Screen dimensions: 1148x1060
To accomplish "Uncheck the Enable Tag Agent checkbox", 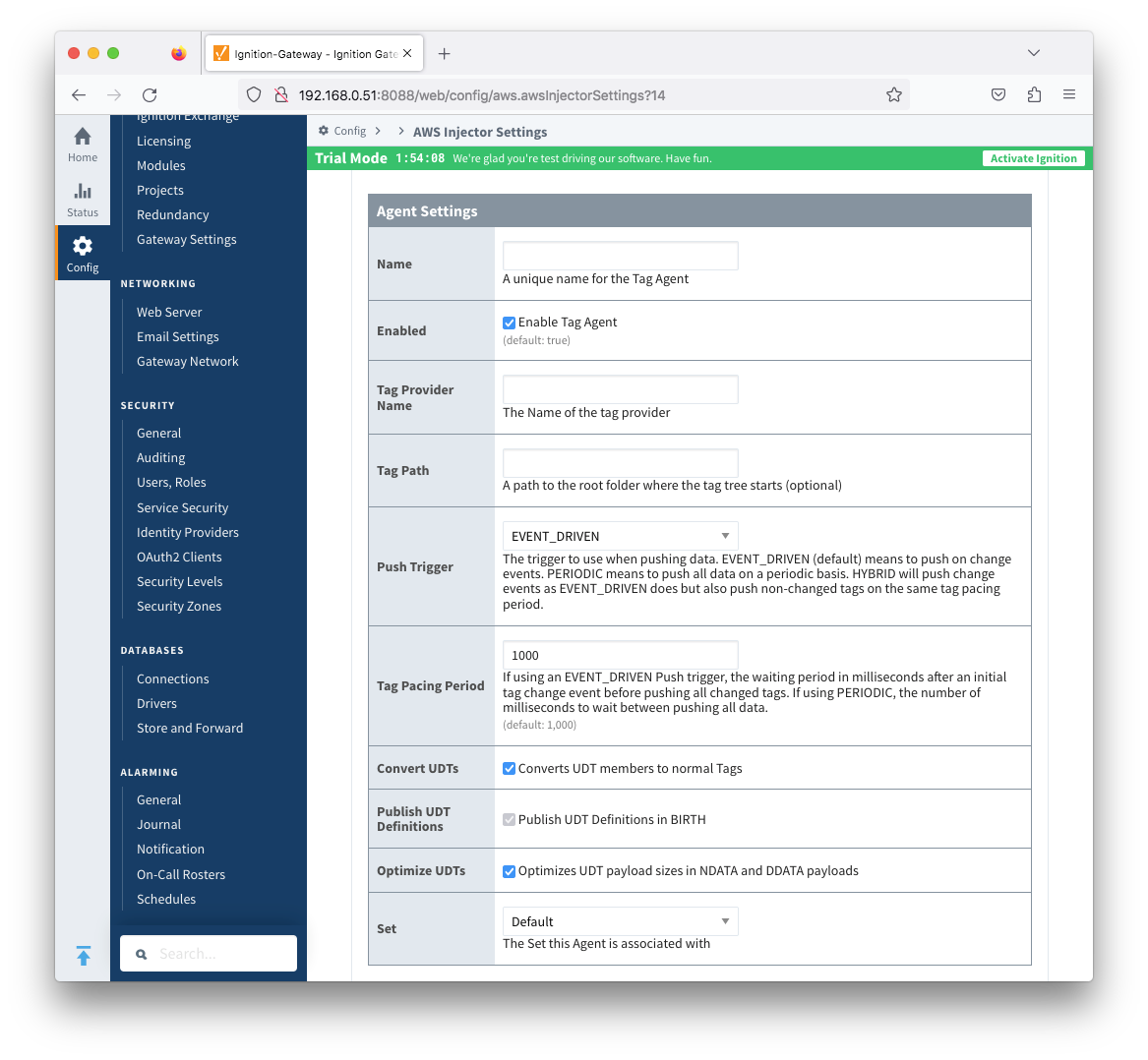I will coord(510,323).
